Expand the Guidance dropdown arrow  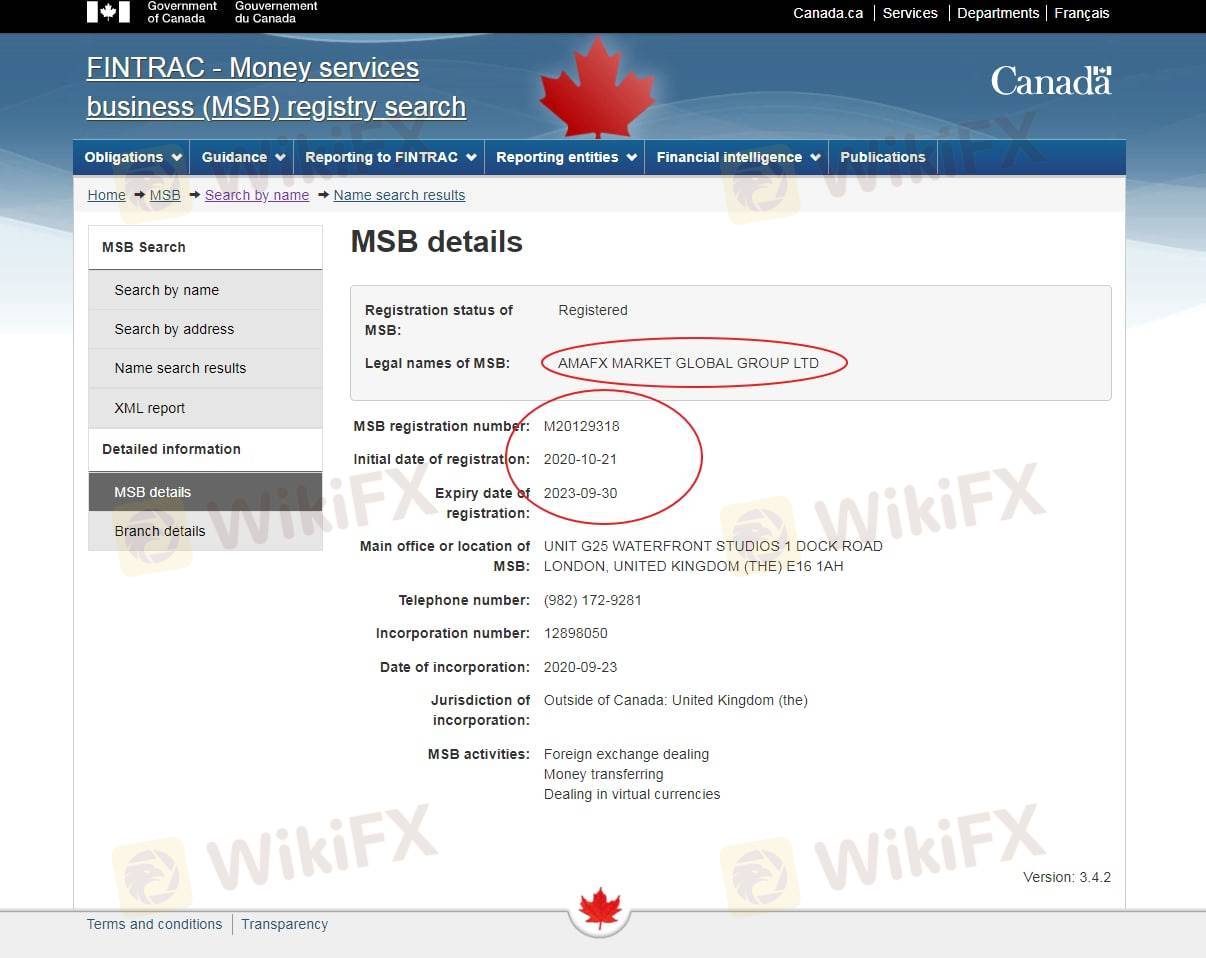(280, 158)
